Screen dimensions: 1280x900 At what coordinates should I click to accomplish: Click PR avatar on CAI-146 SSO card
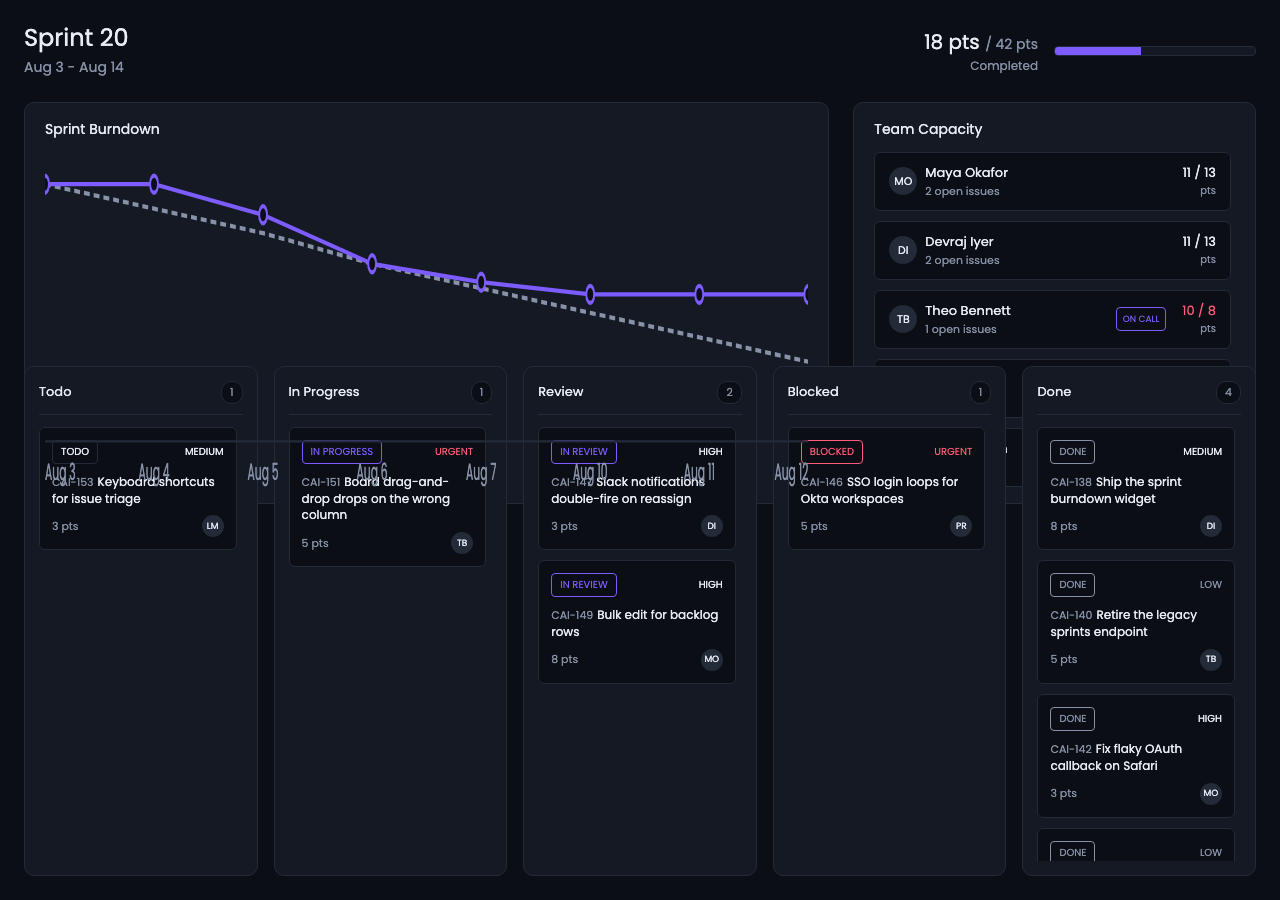pyautogui.click(x=961, y=526)
